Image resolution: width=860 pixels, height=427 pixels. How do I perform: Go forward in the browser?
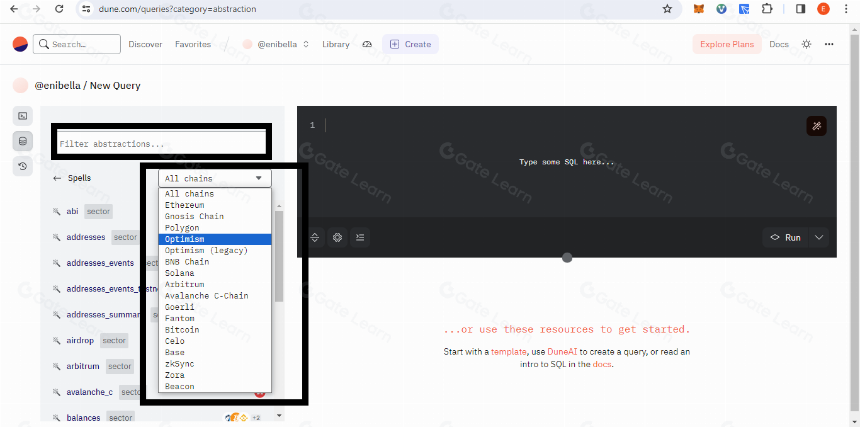coord(36,9)
